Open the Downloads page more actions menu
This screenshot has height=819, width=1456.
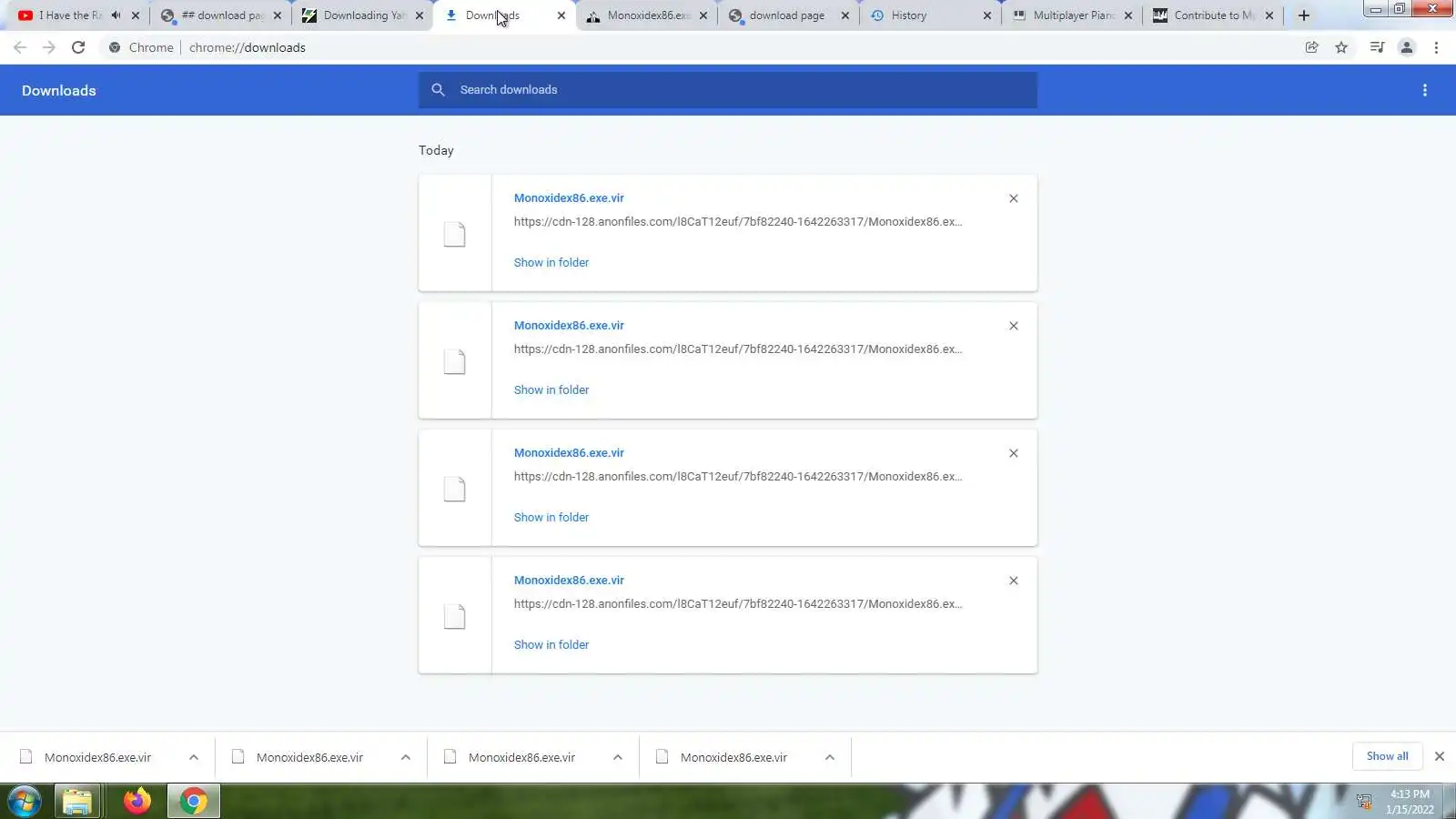pos(1425,90)
